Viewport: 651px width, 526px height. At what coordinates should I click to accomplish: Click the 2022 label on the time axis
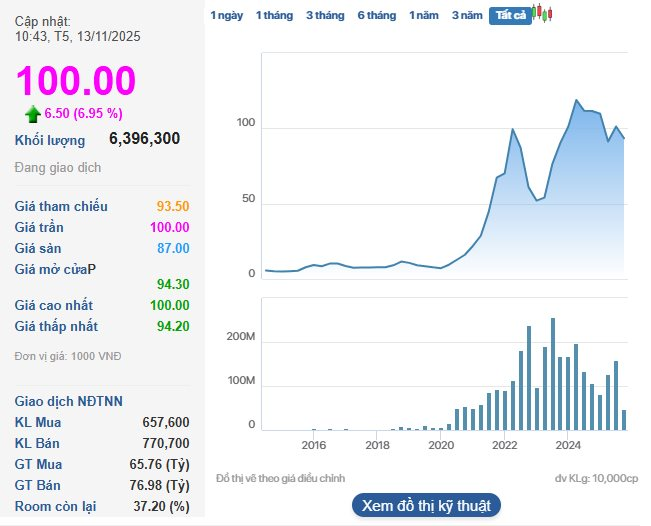(x=505, y=445)
